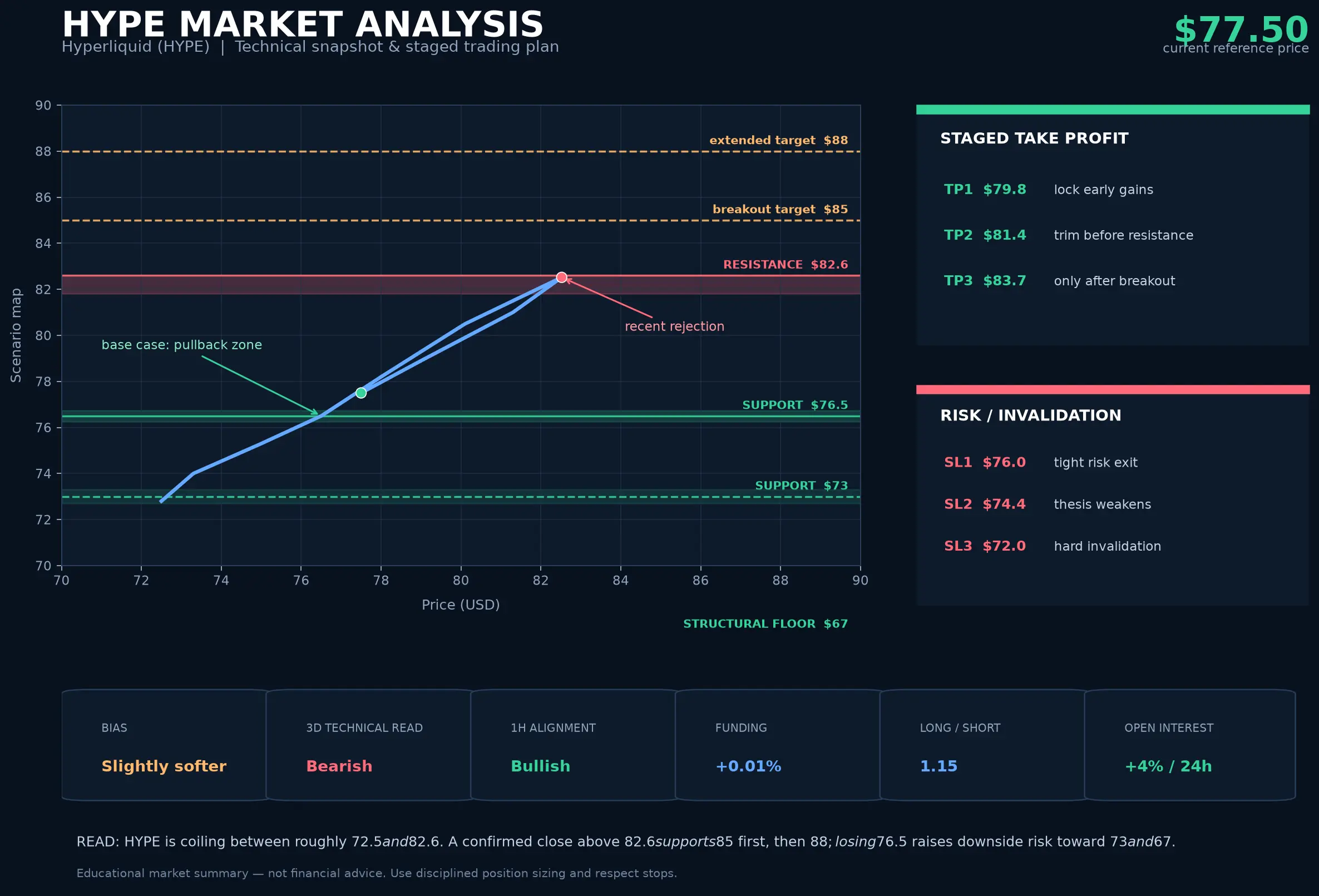Select the "Bearish" technical read value
The height and width of the screenshot is (896, 1319).
tap(339, 766)
